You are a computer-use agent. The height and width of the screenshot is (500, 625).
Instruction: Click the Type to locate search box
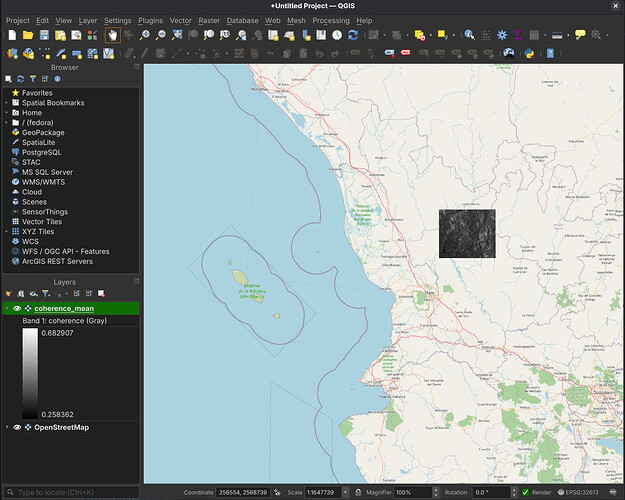click(72, 492)
